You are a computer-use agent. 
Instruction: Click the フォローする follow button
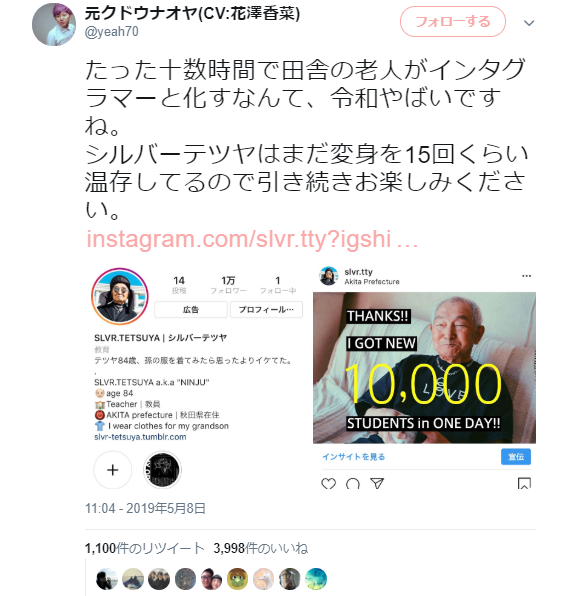tap(453, 22)
